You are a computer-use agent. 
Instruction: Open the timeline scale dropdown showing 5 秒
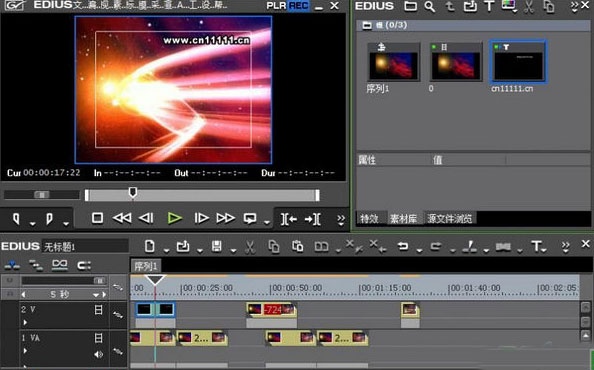click(x=95, y=295)
